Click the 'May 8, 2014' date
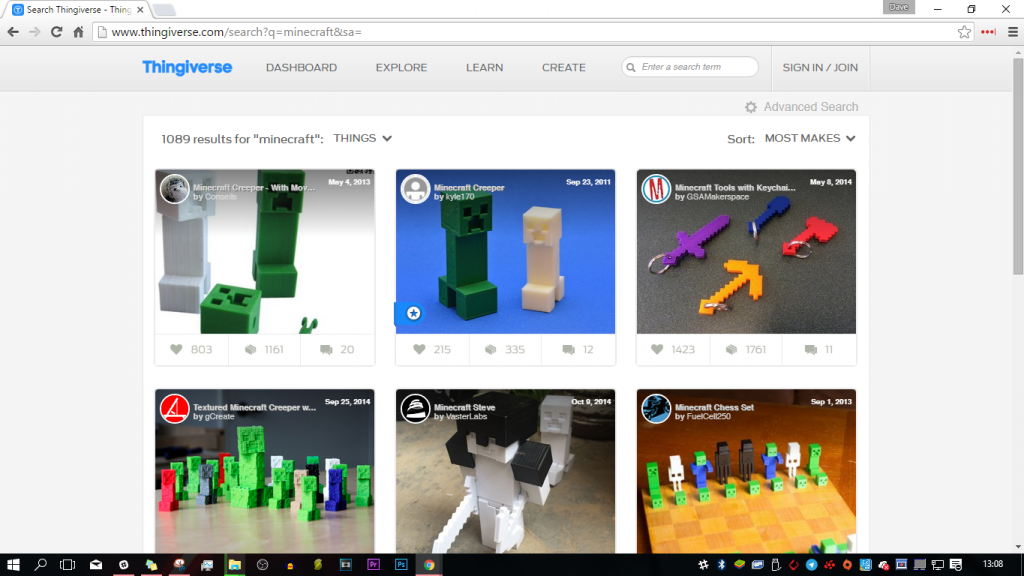 tap(831, 182)
